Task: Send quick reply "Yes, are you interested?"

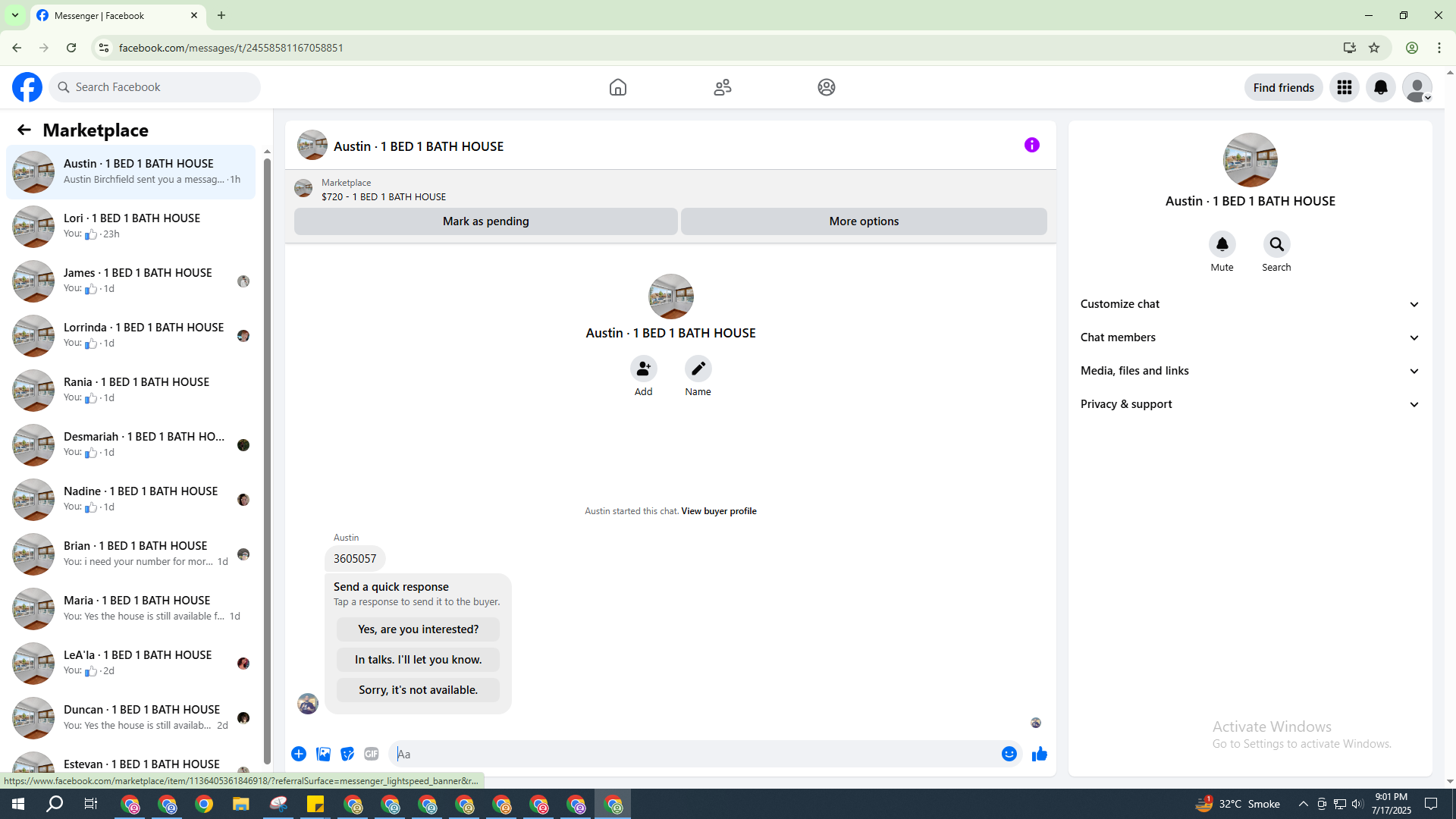Action: [x=419, y=629]
